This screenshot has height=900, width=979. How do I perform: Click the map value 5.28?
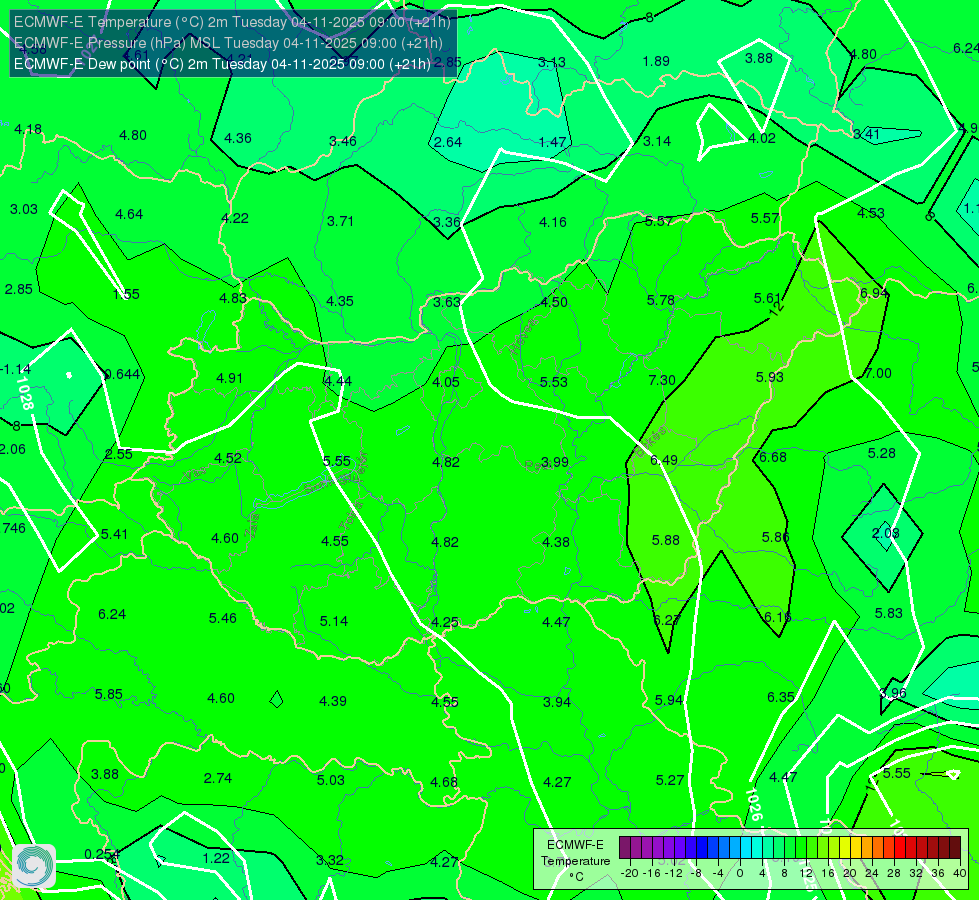pyautogui.click(x=882, y=453)
